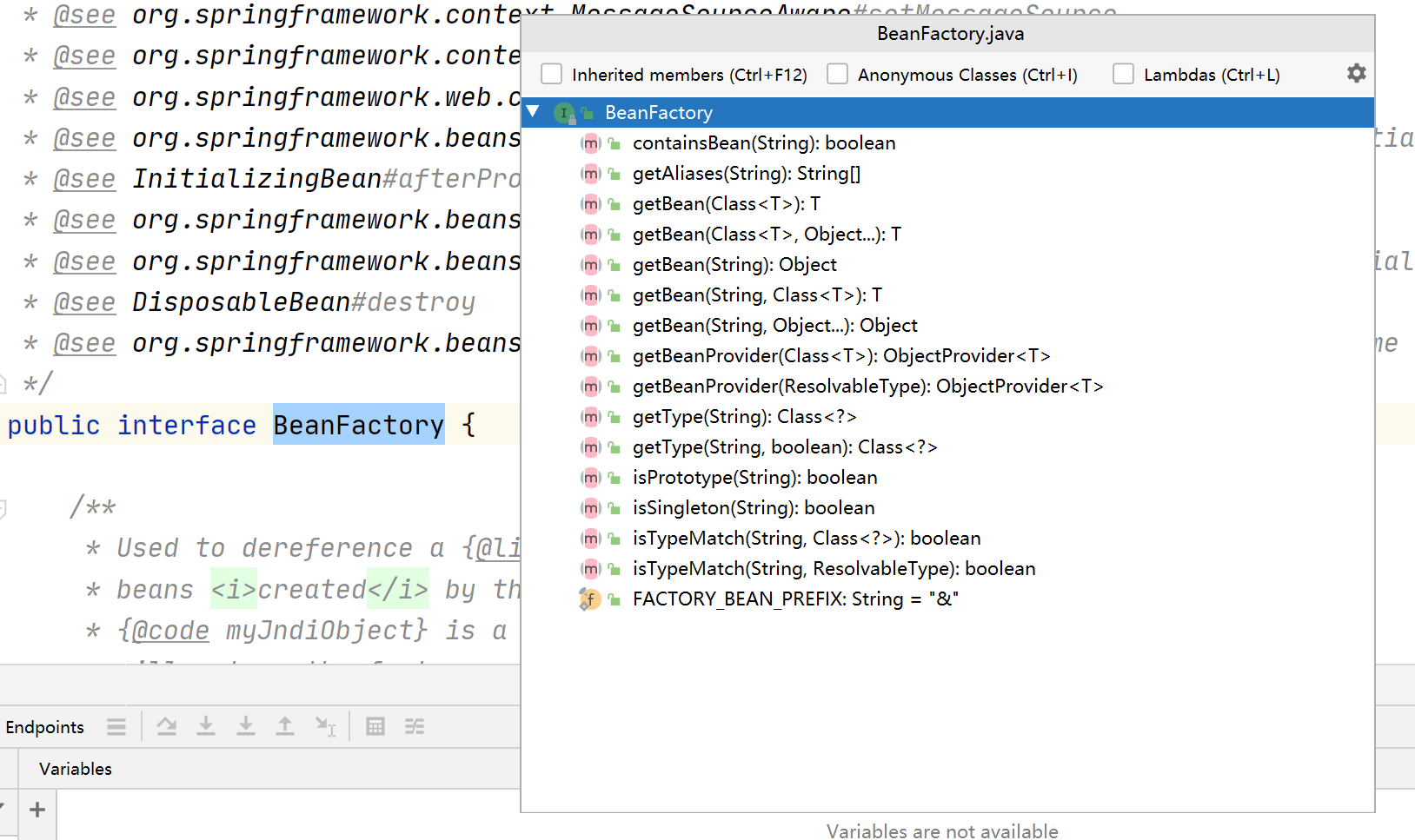Viewport: 1415px width, 840px height.
Task: Open Evaluate Expression calculator icon
Action: coord(375,726)
